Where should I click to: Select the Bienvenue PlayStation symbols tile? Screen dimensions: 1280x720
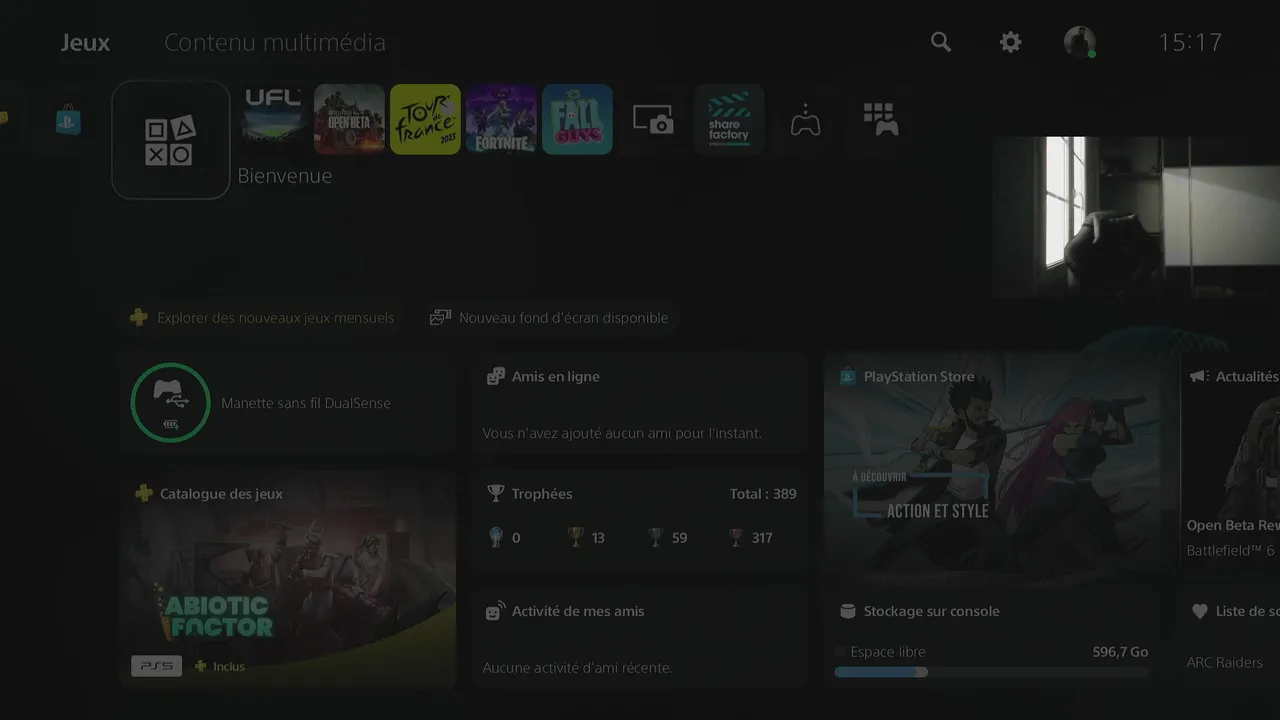pyautogui.click(x=171, y=140)
